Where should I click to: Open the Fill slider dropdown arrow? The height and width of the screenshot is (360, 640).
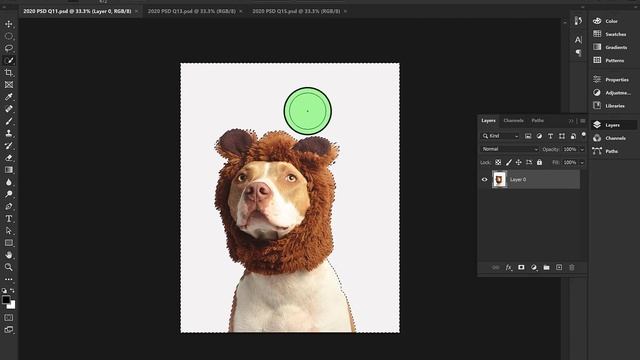582,162
